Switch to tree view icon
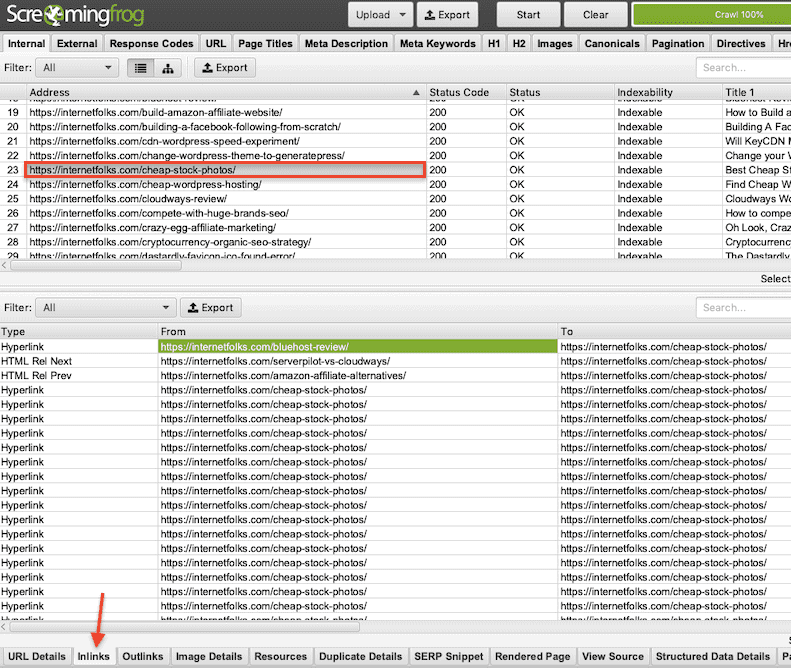 pyautogui.click(x=168, y=68)
